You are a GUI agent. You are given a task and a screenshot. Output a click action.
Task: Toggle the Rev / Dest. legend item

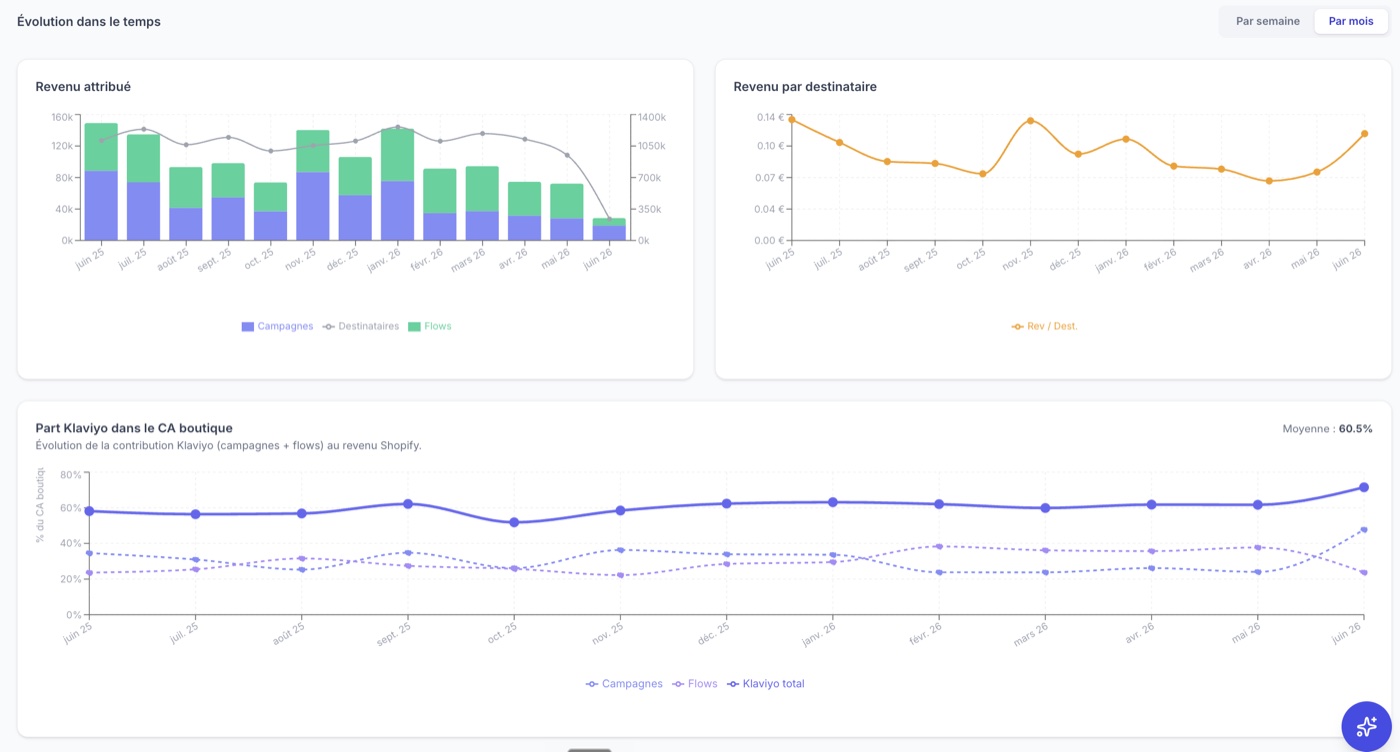tap(1045, 326)
